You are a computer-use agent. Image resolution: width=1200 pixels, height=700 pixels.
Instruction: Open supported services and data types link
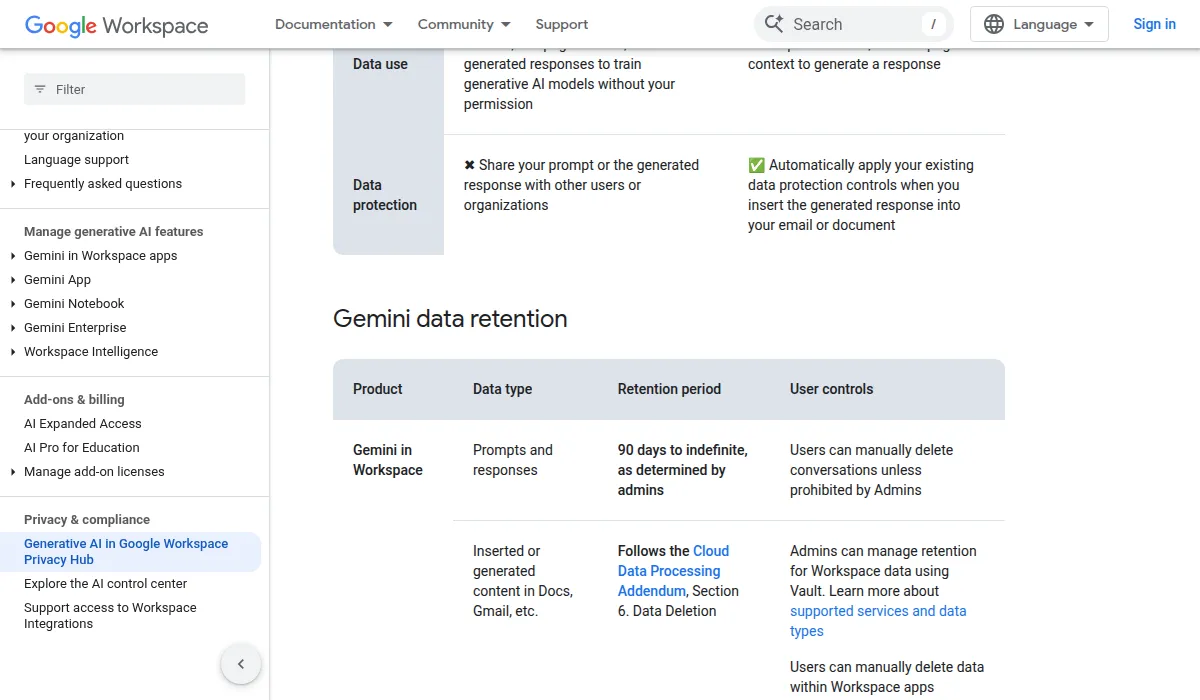[x=878, y=621]
